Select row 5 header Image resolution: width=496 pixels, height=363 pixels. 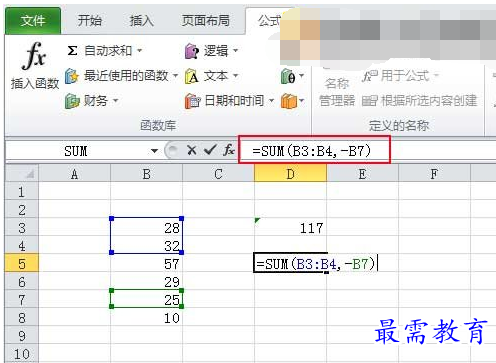22,264
